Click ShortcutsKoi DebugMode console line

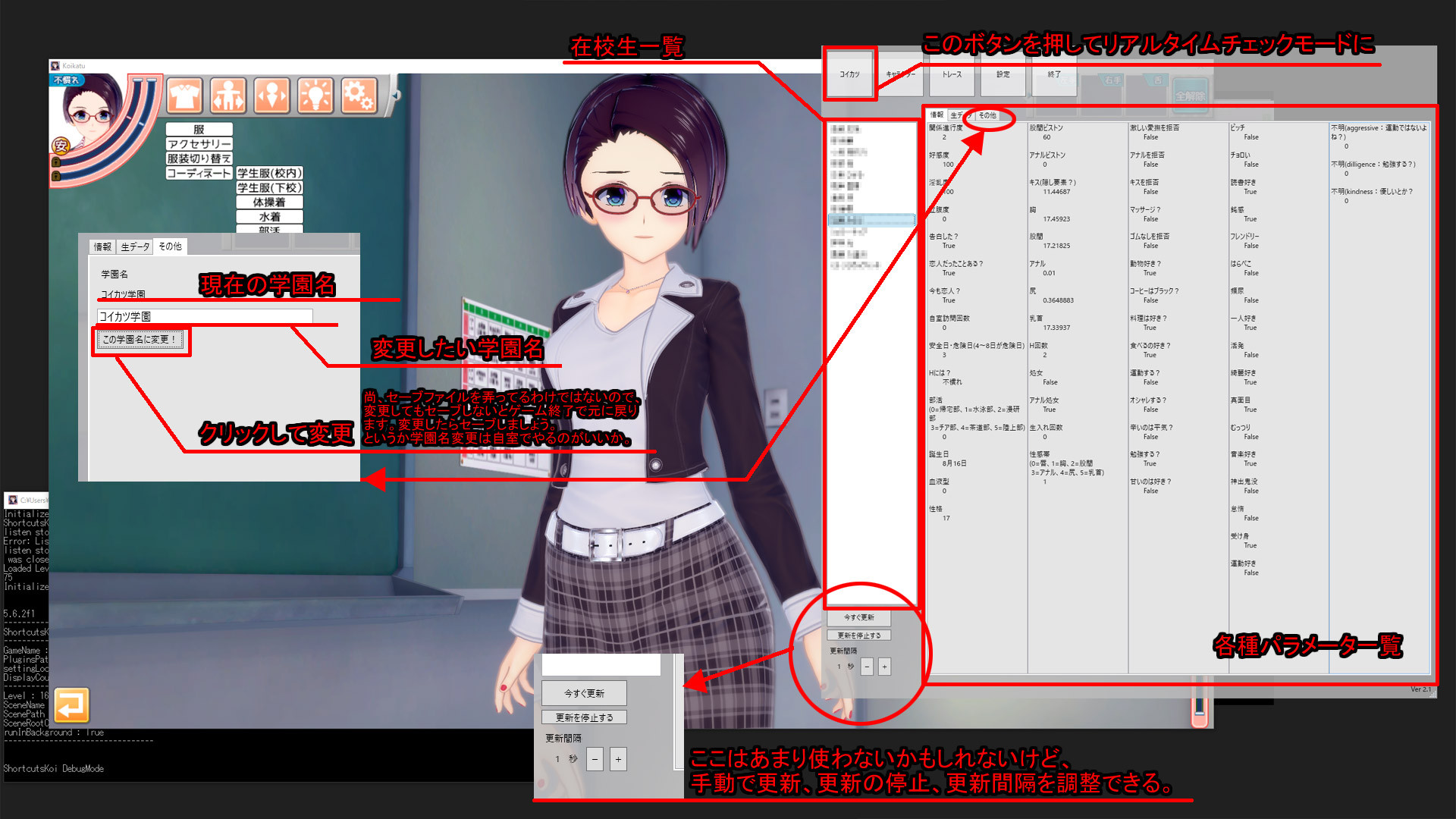point(53,768)
